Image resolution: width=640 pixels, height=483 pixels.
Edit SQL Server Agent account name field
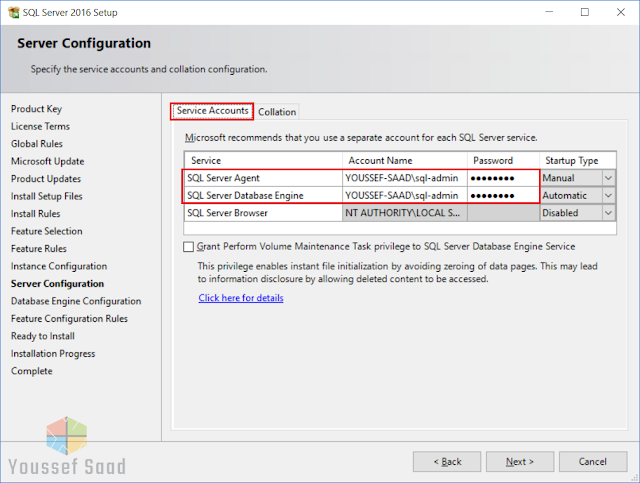click(x=405, y=178)
